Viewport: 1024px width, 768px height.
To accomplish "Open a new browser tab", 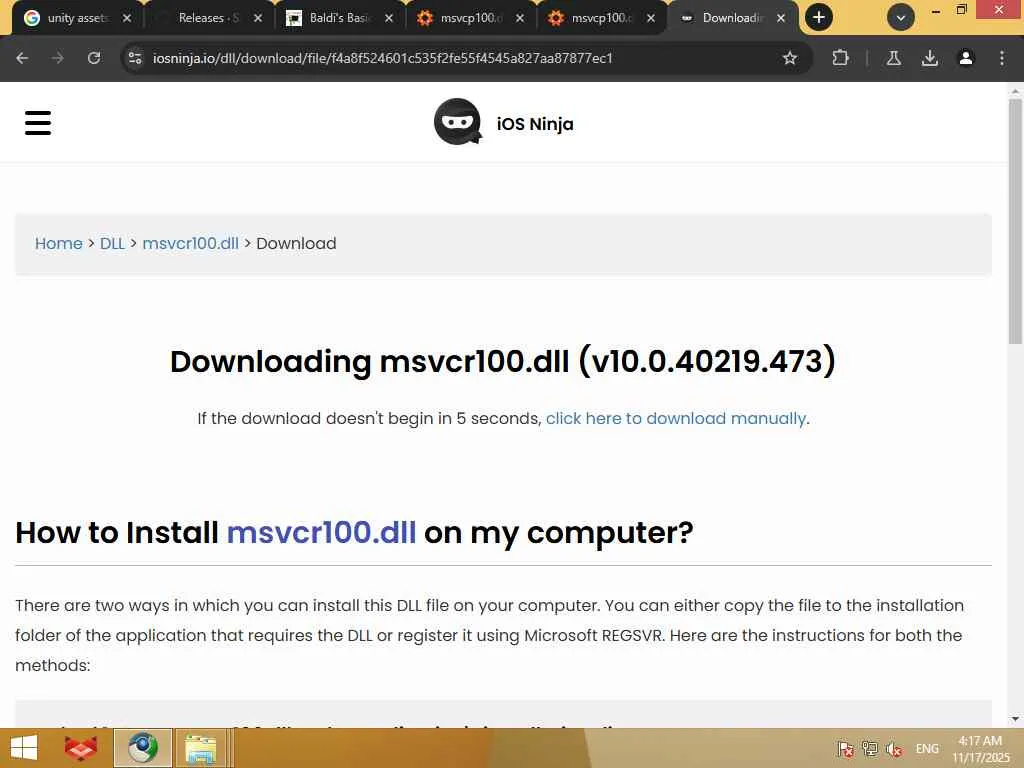I will (x=819, y=18).
